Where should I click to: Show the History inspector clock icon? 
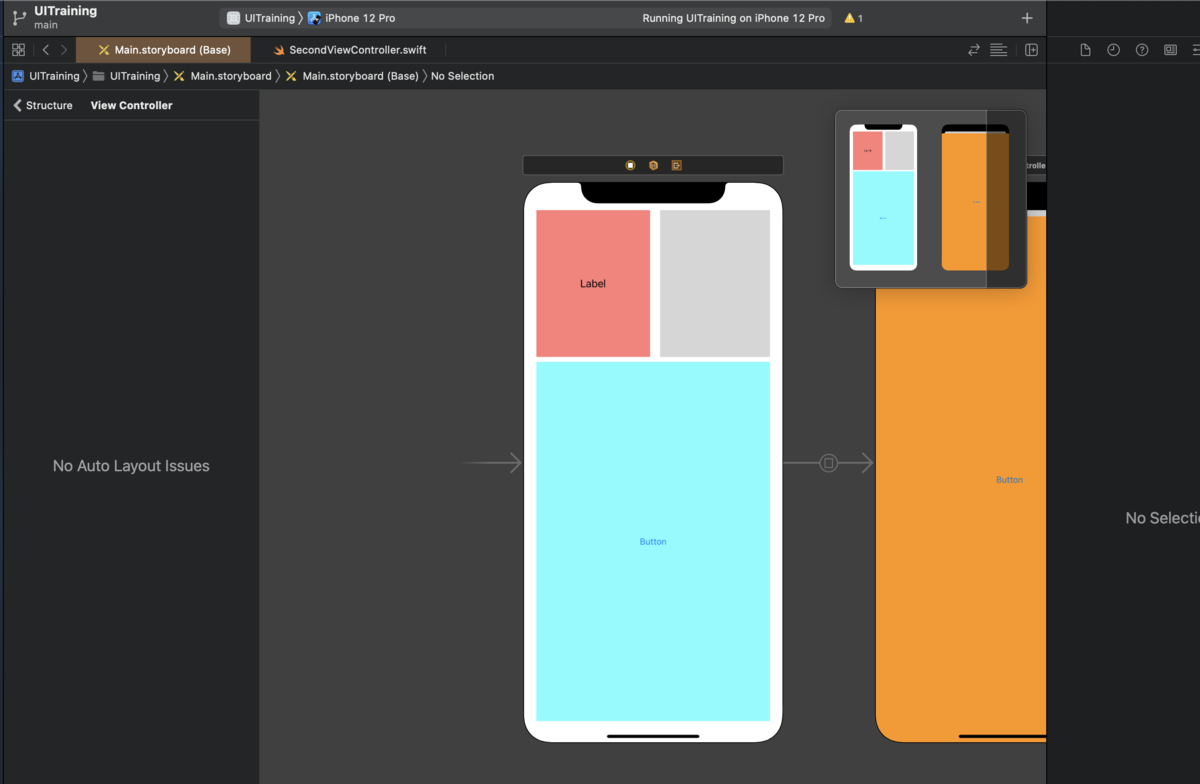click(x=1113, y=50)
